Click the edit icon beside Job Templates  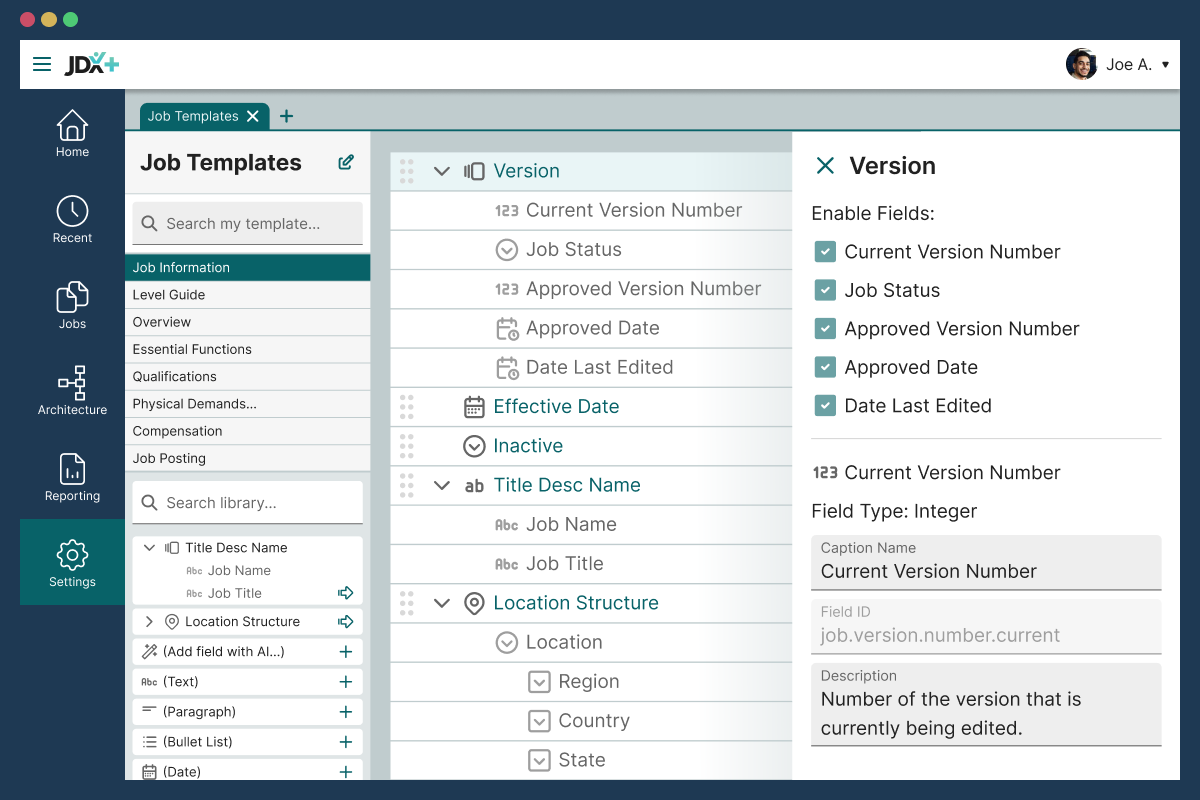346,163
